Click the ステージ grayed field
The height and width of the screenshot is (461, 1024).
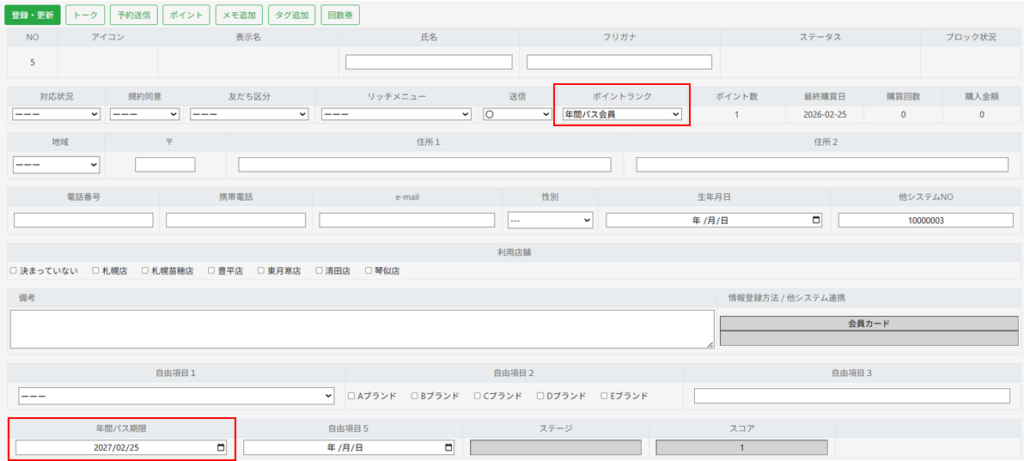click(556, 447)
